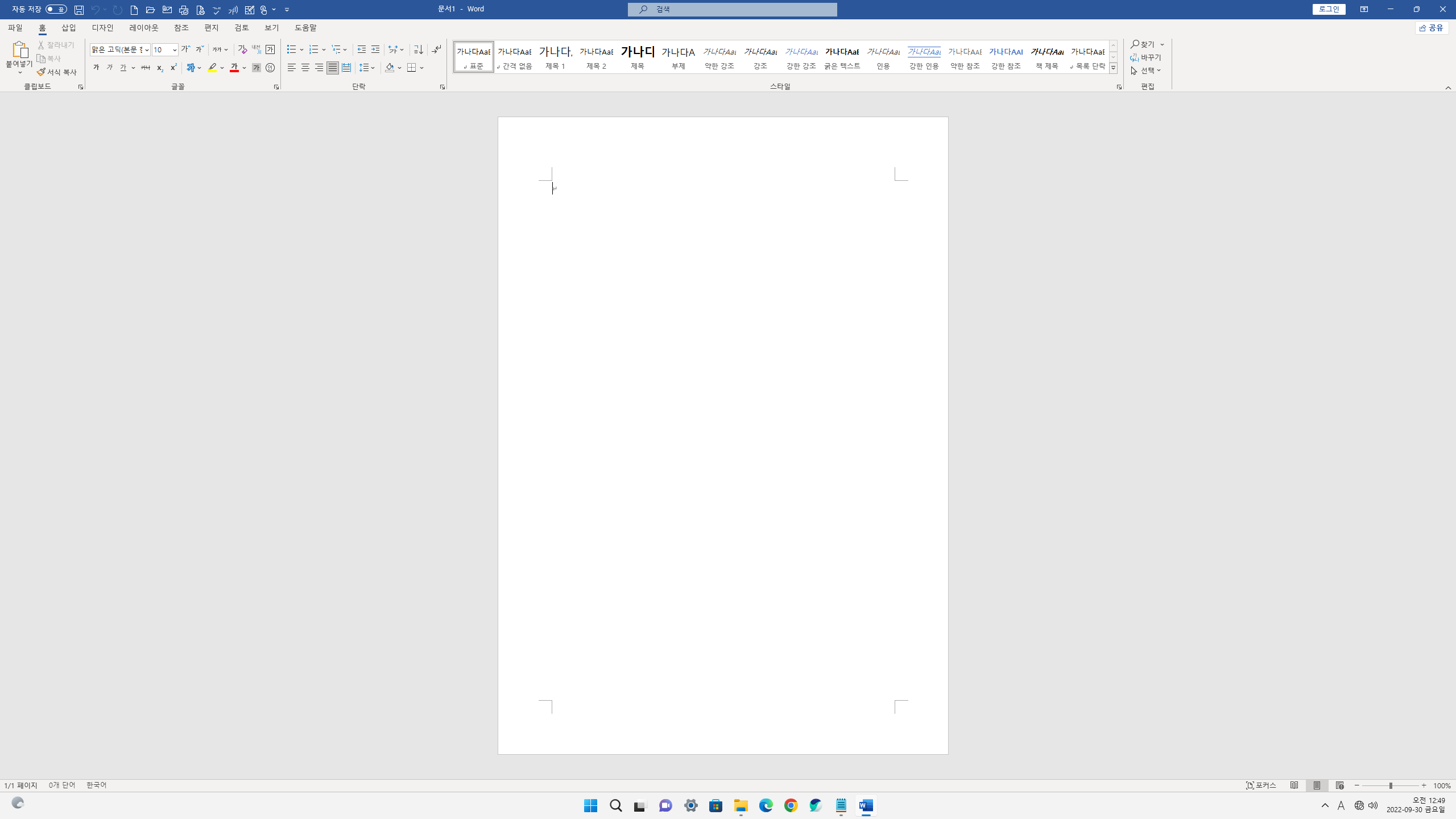Click the strikethrough text icon

pos(146,68)
